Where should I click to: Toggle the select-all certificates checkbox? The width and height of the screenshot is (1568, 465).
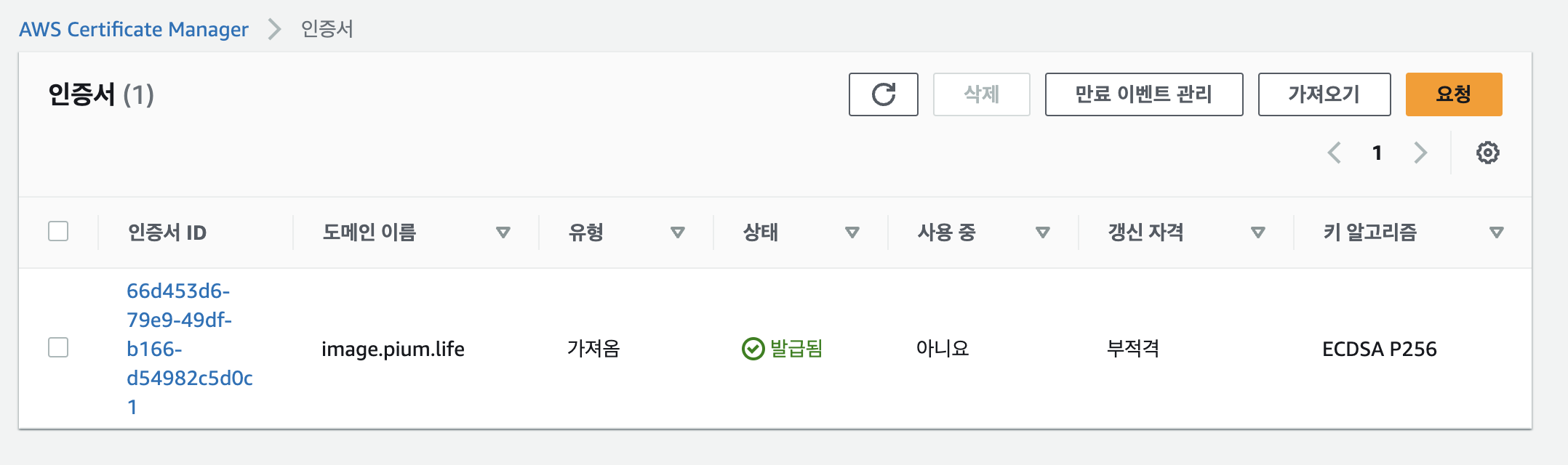point(58,232)
